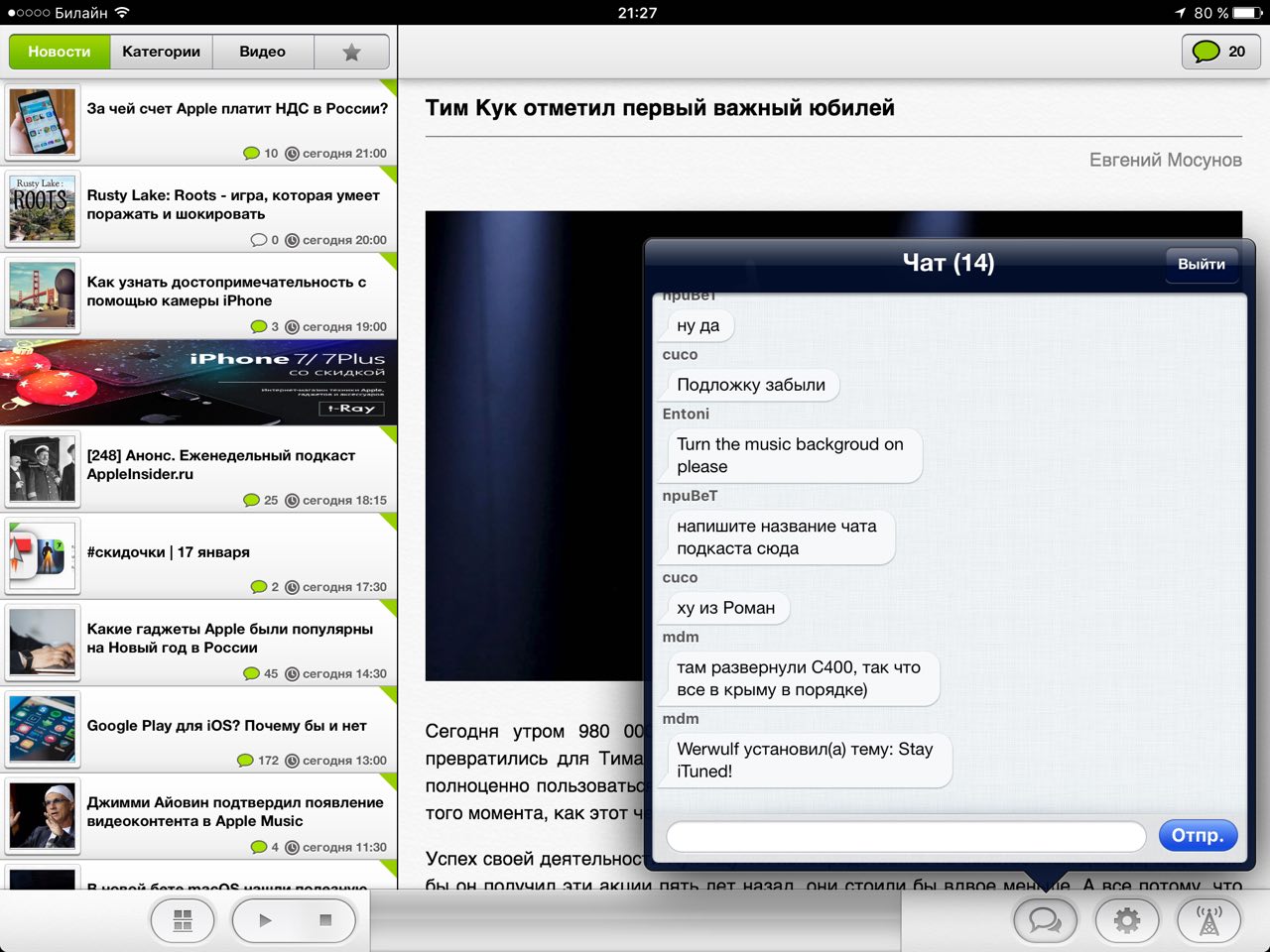Tap comment bubble icon showing 45 comments
Screen dimensions: 1270x952
point(251,674)
